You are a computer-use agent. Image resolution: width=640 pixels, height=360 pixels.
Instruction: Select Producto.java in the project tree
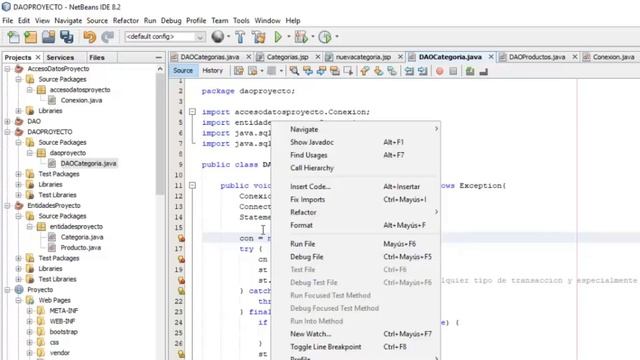(x=80, y=248)
